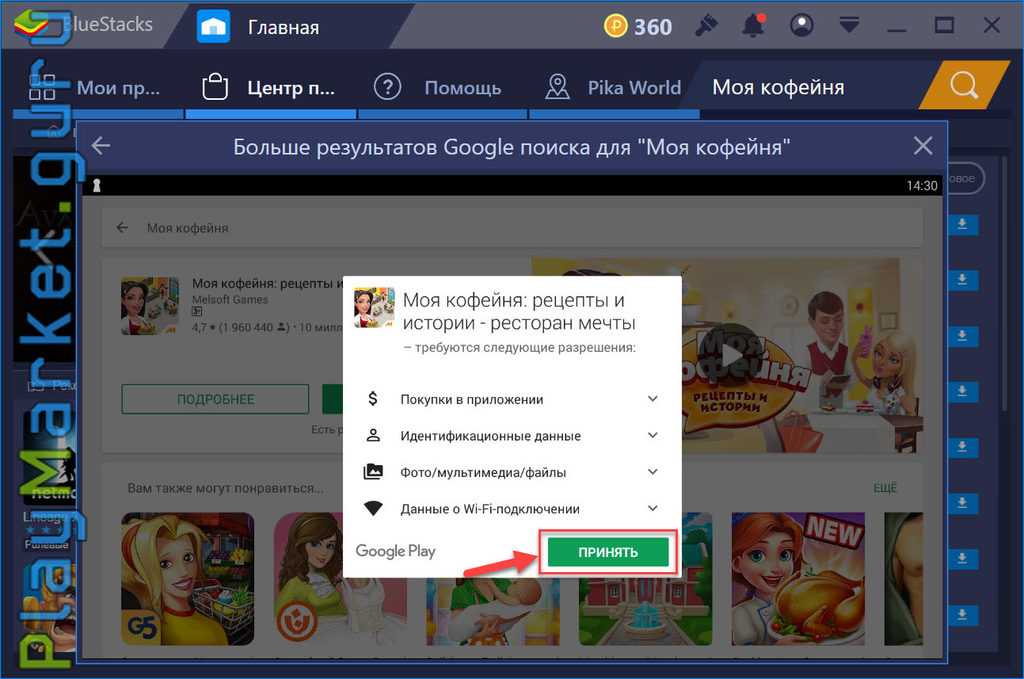Click the seventh download icon in right column

pyautogui.click(x=962, y=559)
